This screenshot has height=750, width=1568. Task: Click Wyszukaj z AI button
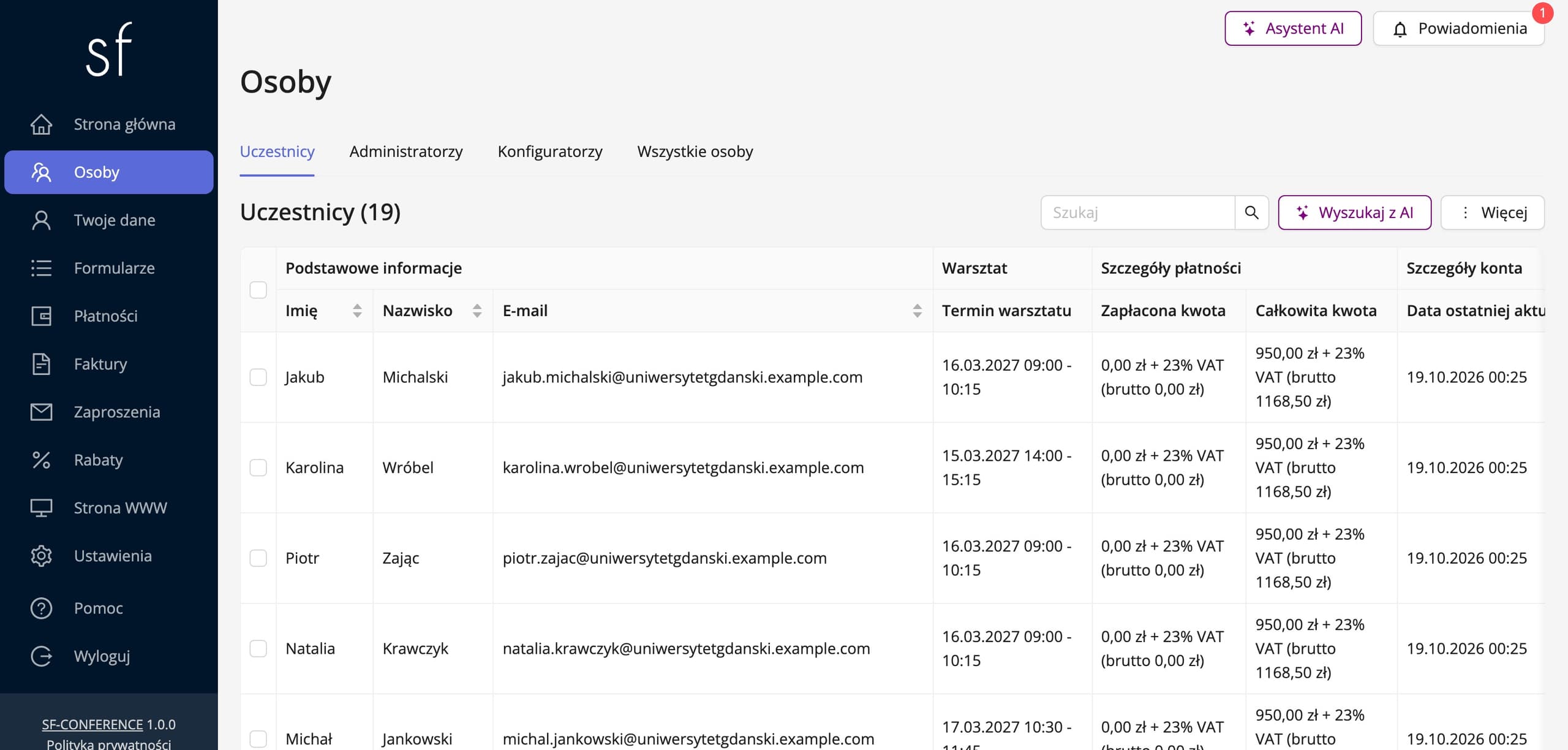tap(1355, 213)
